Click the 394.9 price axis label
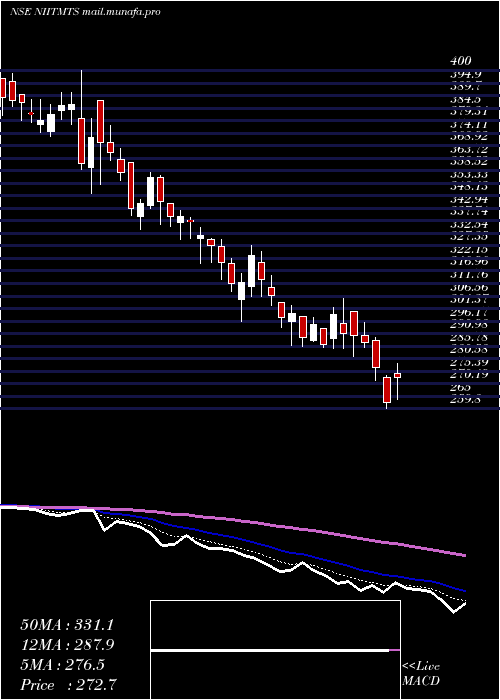 465,74
